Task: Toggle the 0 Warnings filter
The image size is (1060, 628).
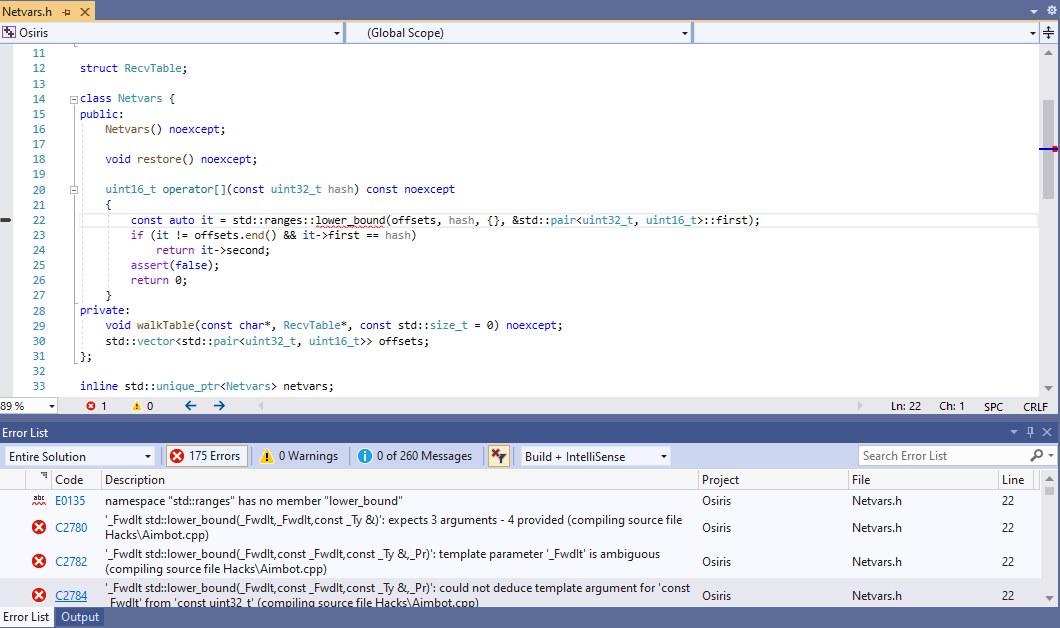Action: coord(298,455)
